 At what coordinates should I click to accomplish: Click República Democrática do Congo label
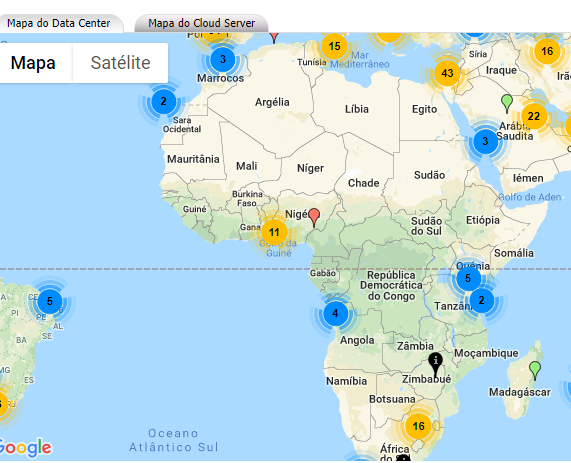391,286
